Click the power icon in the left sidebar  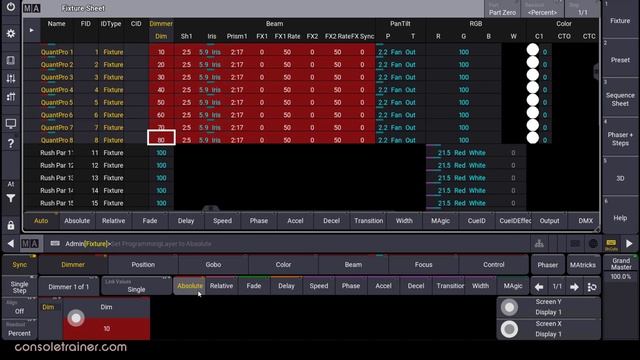(x=11, y=7)
